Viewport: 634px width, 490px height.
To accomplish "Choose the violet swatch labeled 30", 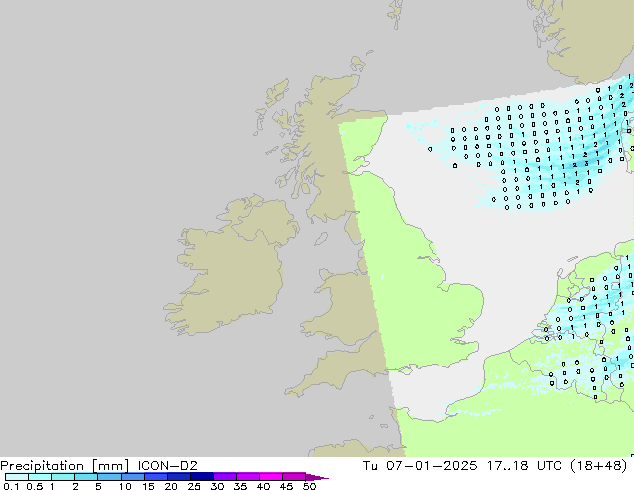I will point(225,477).
